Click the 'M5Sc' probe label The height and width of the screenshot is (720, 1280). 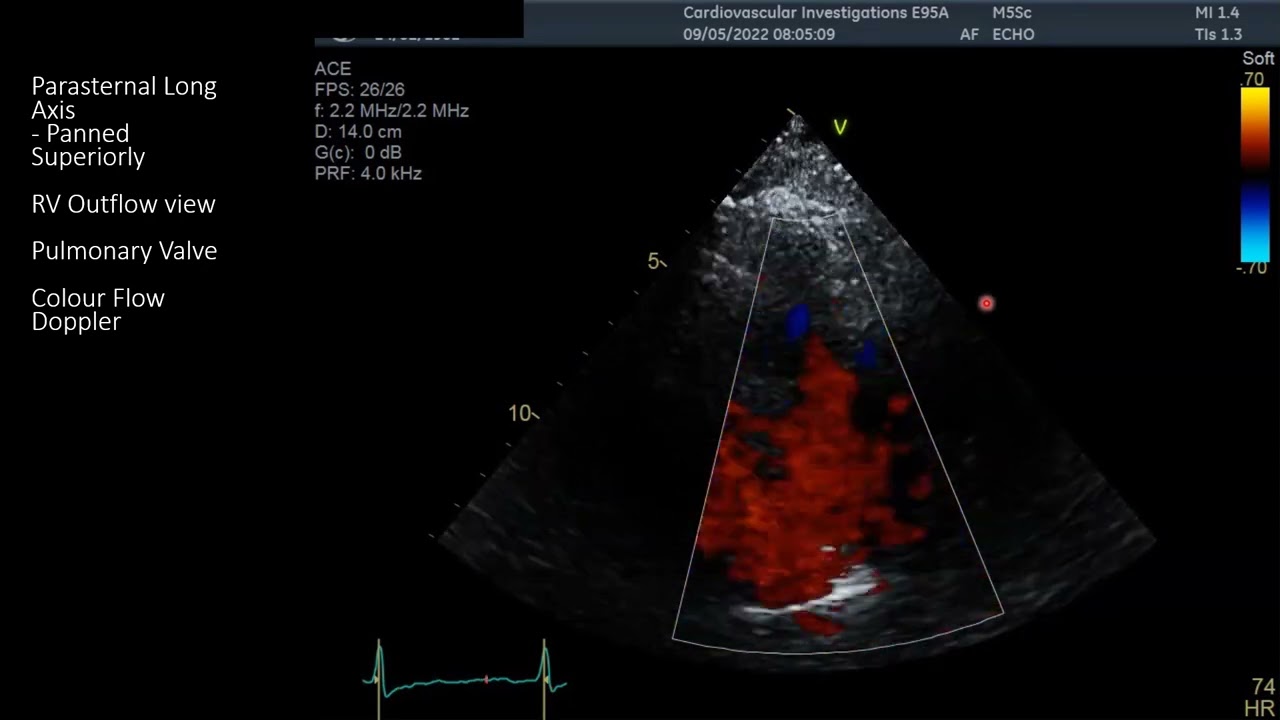tap(1012, 13)
